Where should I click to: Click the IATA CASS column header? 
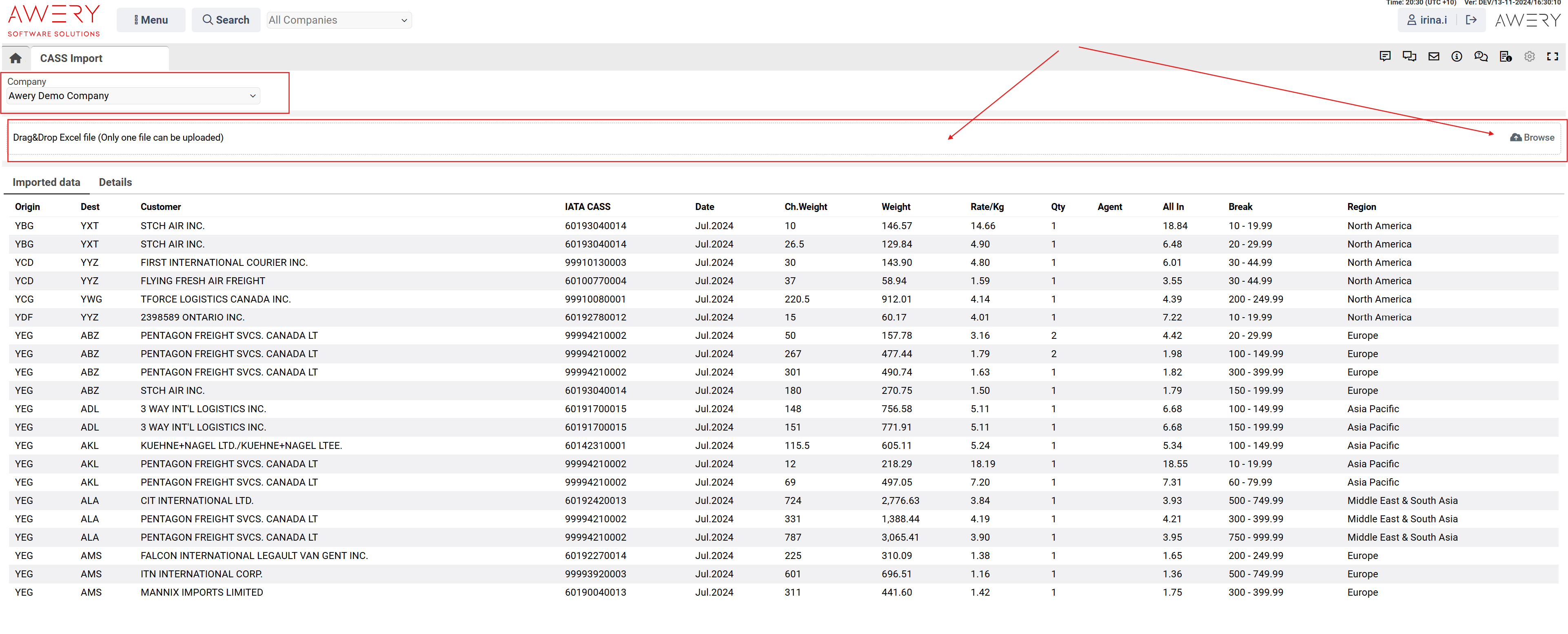[588, 207]
